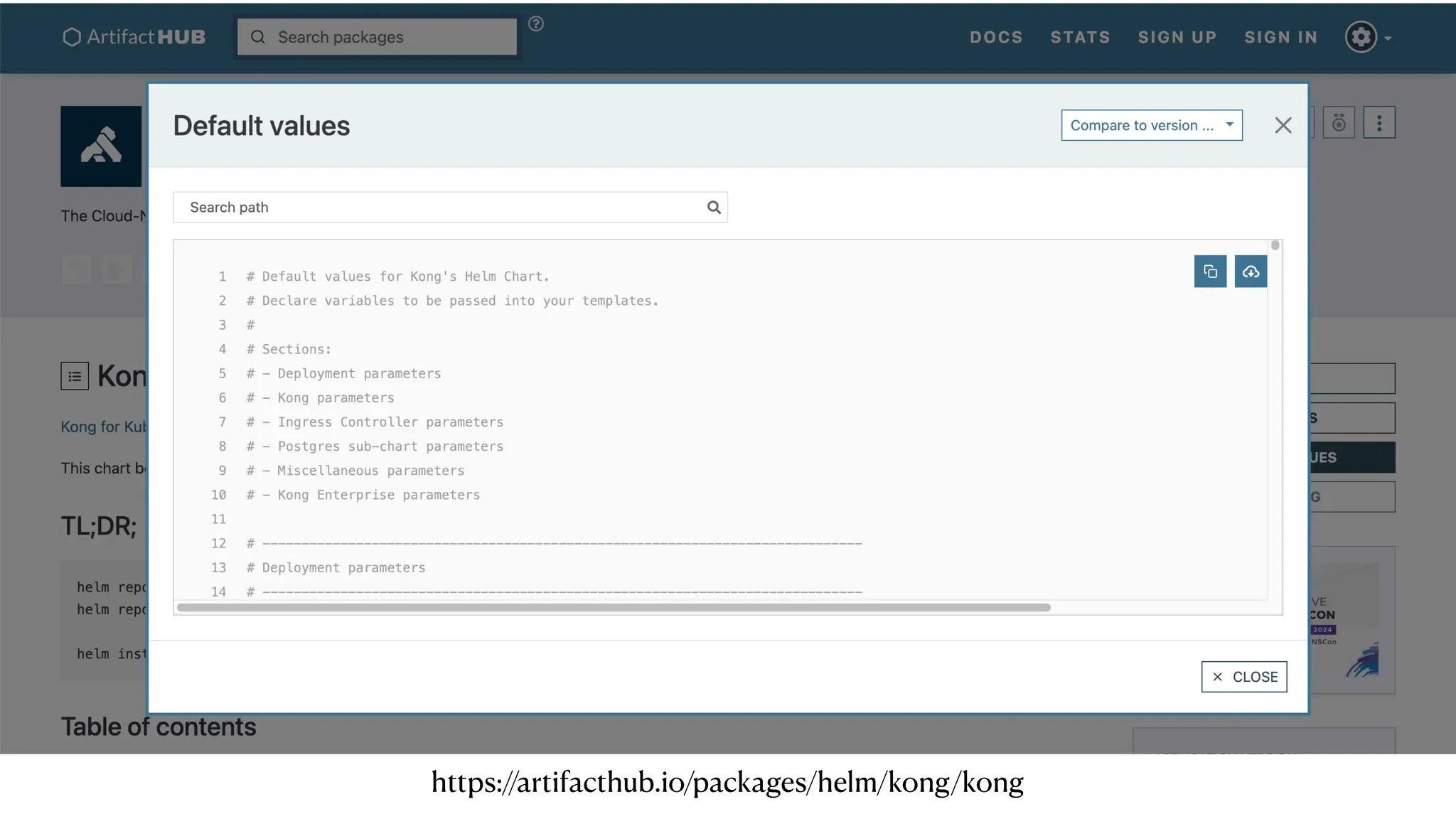Focus the Search packages field

[x=377, y=37]
